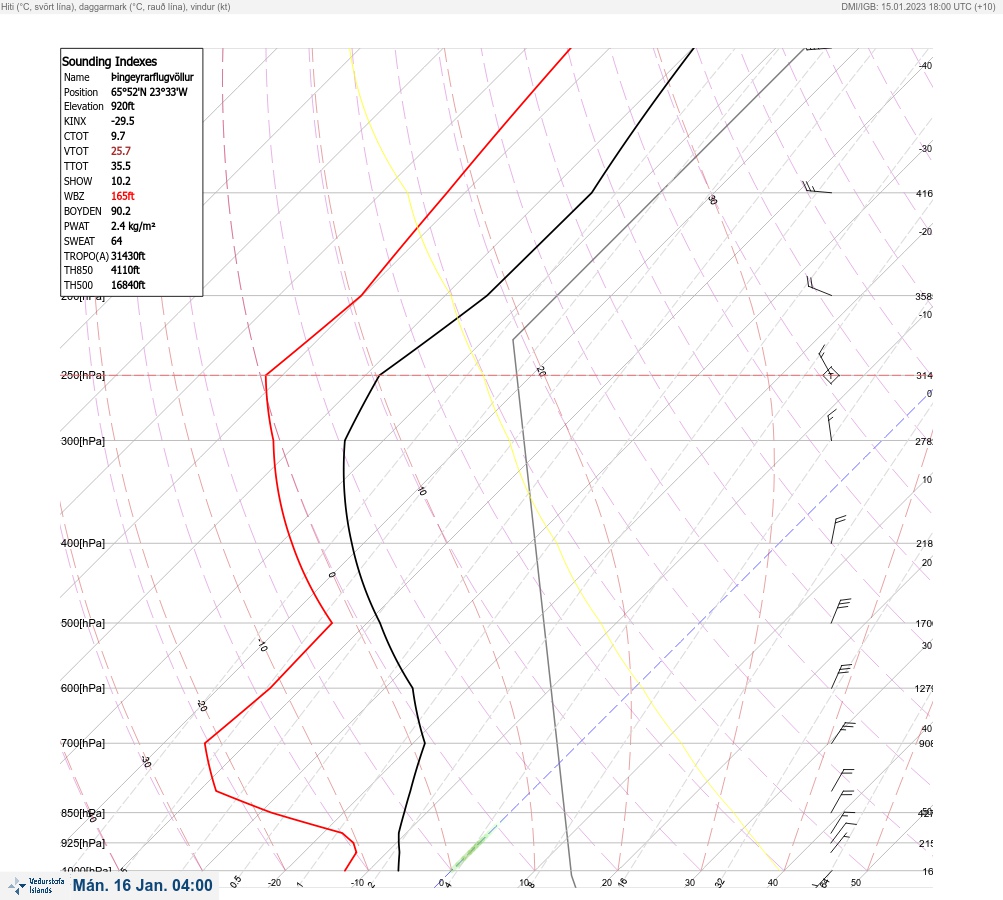Click the CTOT value '9.7'
Image resolution: width=1003 pixels, height=900 pixels.
[118, 136]
